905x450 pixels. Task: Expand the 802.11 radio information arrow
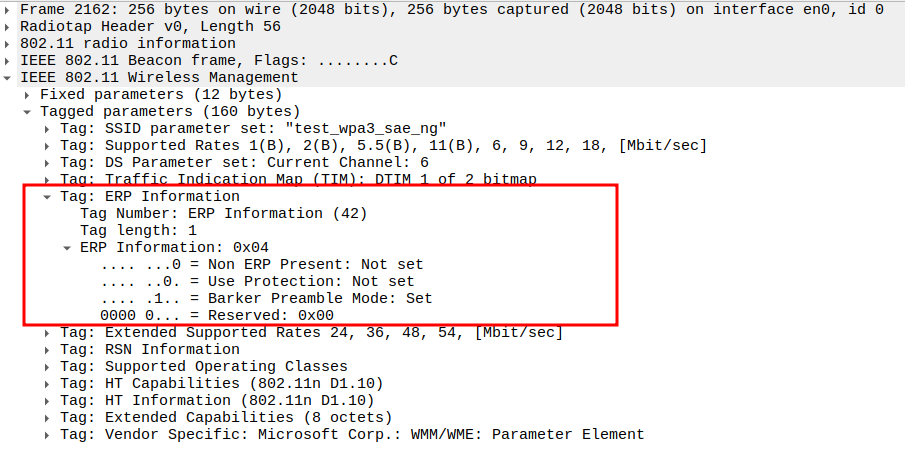coord(9,44)
